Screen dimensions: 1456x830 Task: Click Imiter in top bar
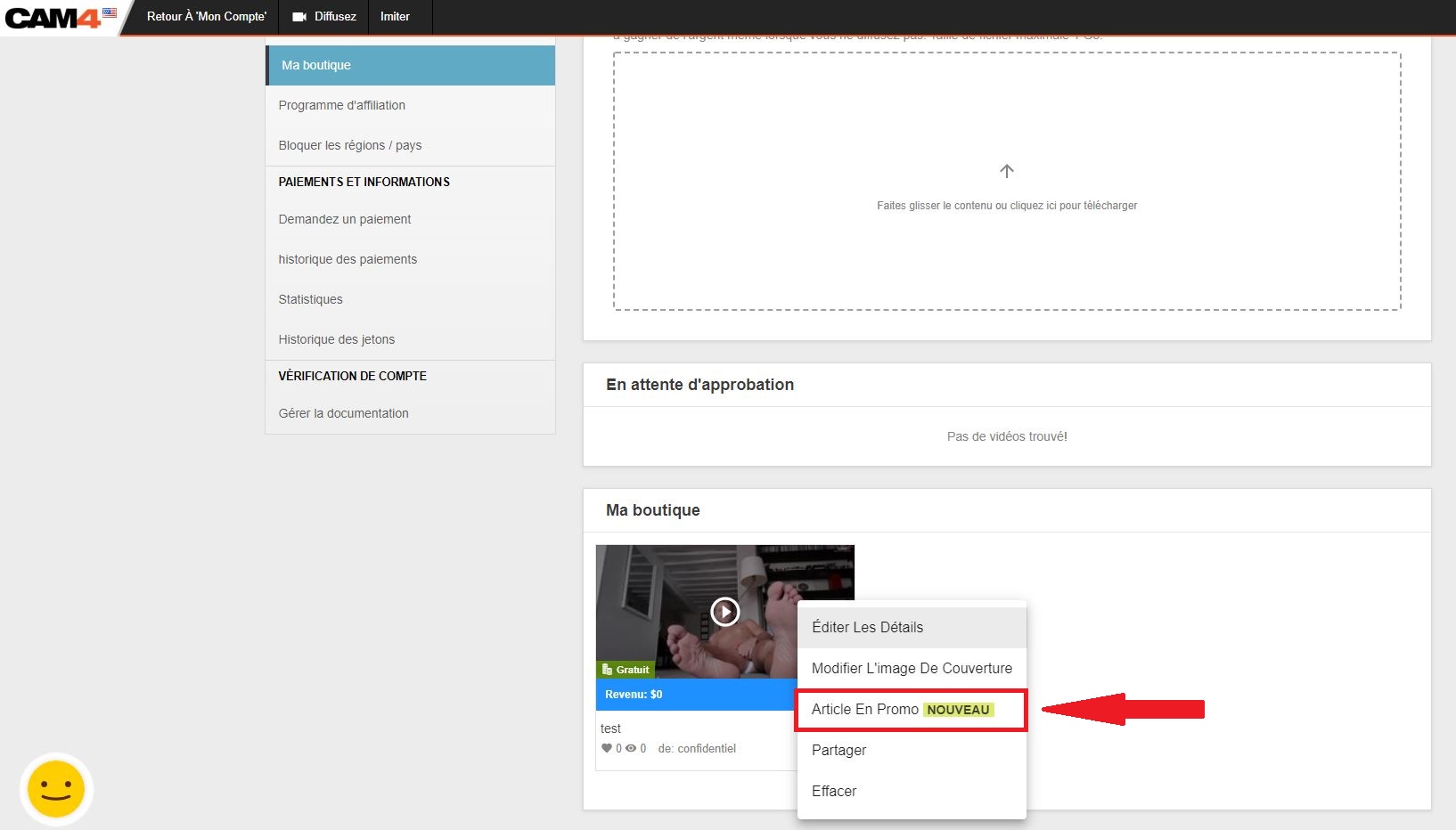click(x=395, y=17)
